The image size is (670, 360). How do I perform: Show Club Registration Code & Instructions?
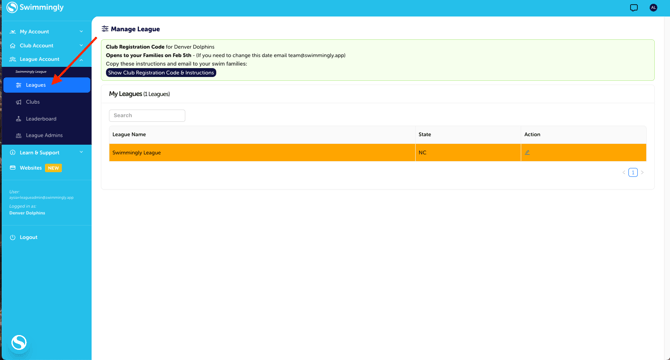161,73
